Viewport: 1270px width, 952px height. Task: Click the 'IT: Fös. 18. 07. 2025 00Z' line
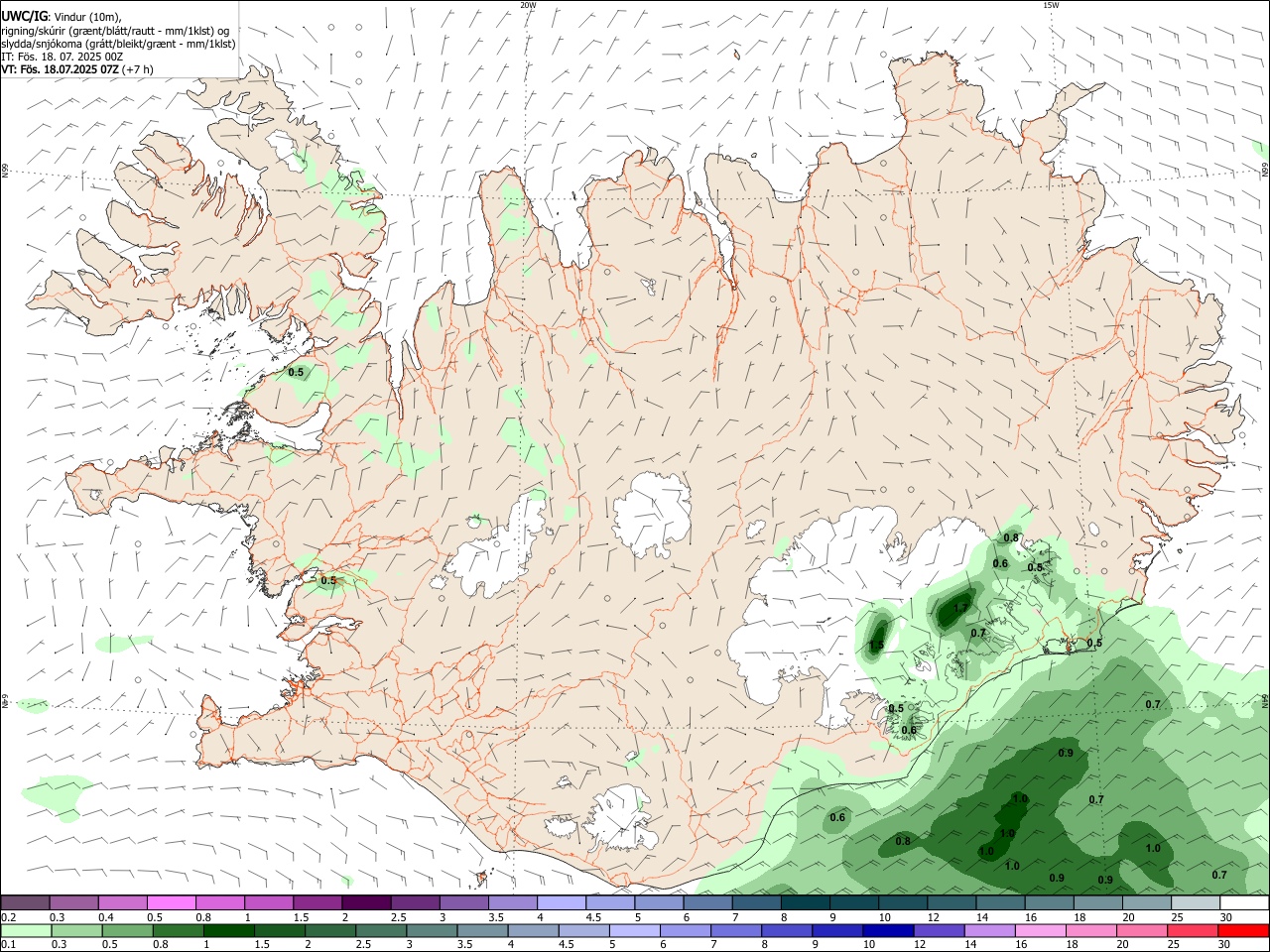point(62,57)
